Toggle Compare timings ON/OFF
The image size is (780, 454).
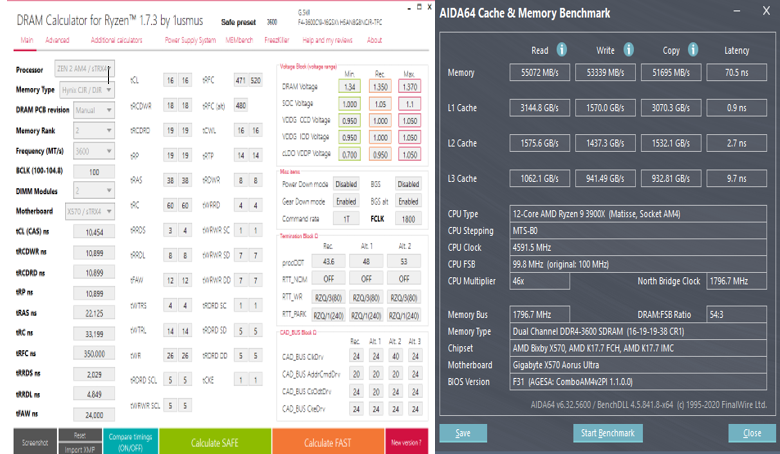pos(131,442)
